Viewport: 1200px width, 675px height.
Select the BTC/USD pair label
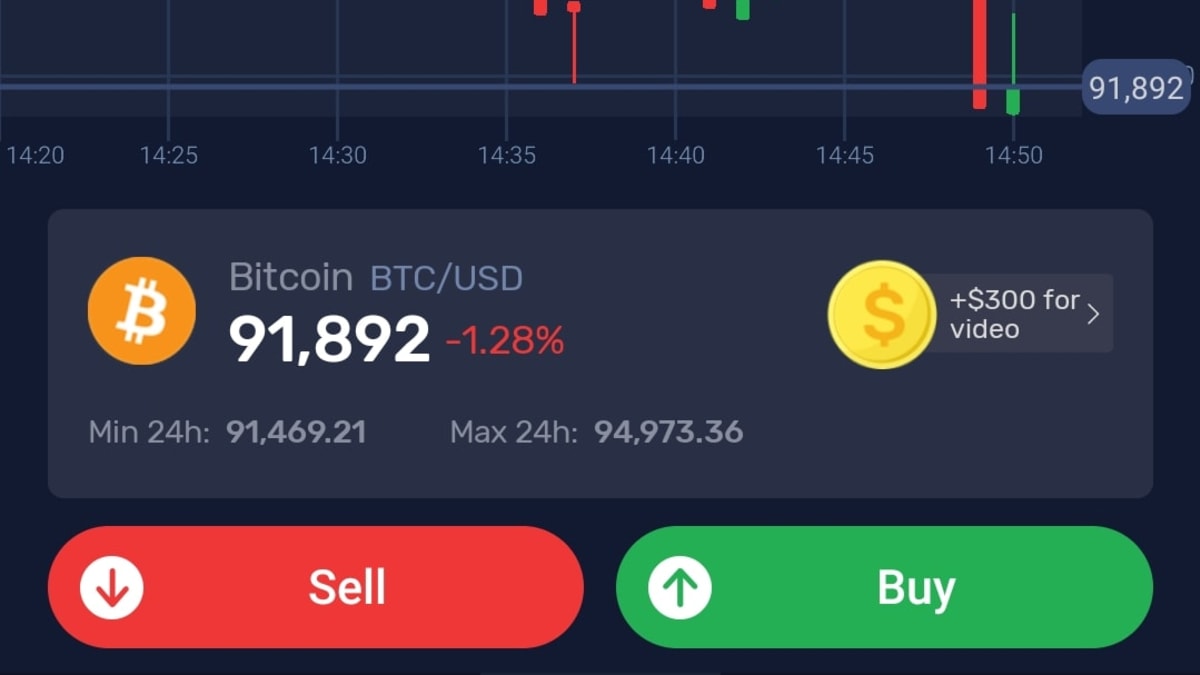pos(446,277)
